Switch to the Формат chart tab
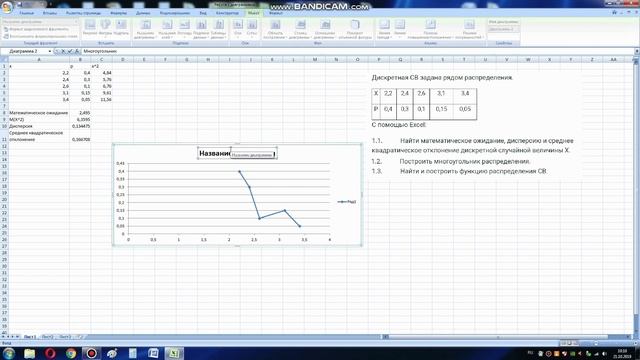This screenshot has height=360, width=640. [276, 13]
